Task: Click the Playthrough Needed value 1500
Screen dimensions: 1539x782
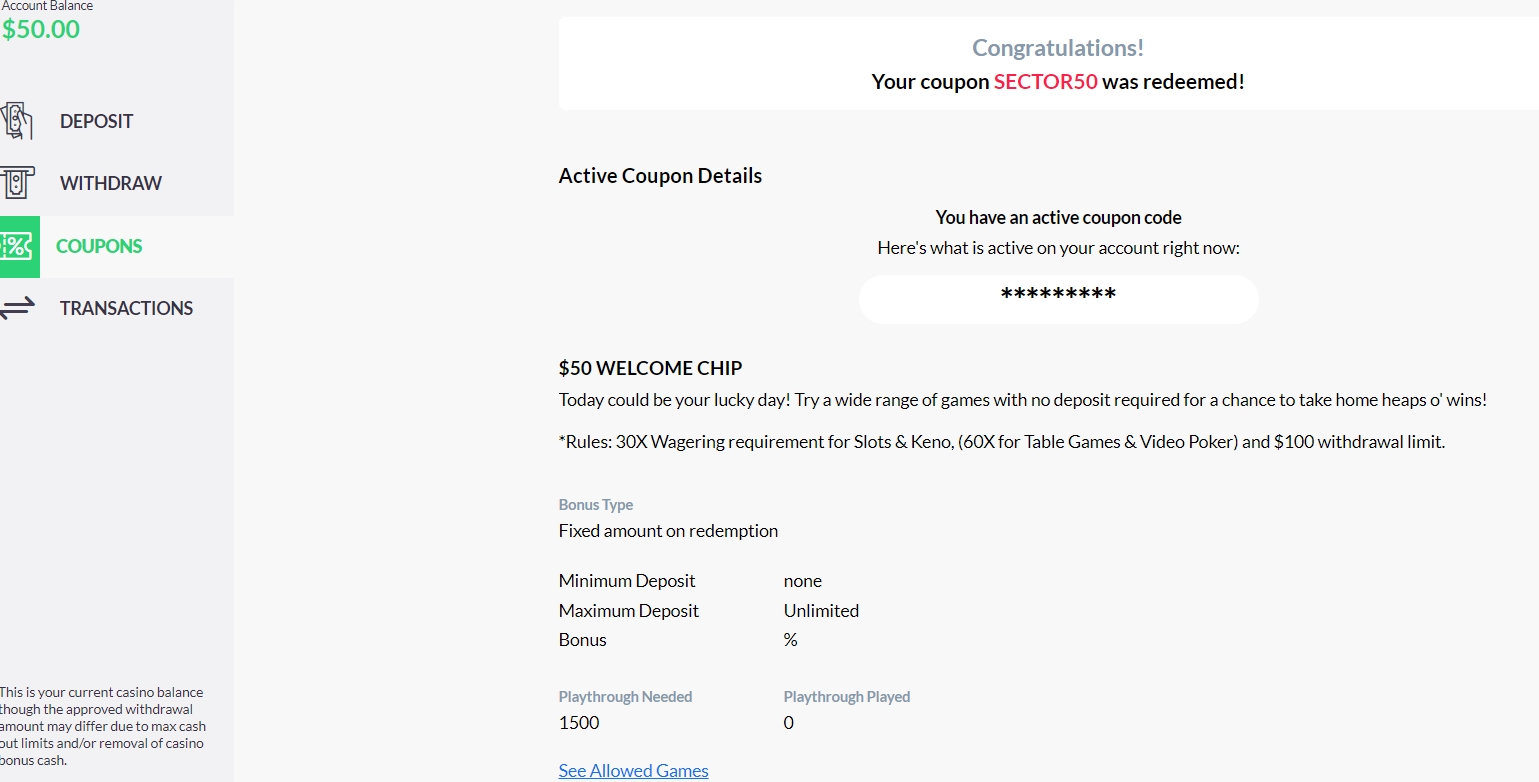Action: point(579,722)
